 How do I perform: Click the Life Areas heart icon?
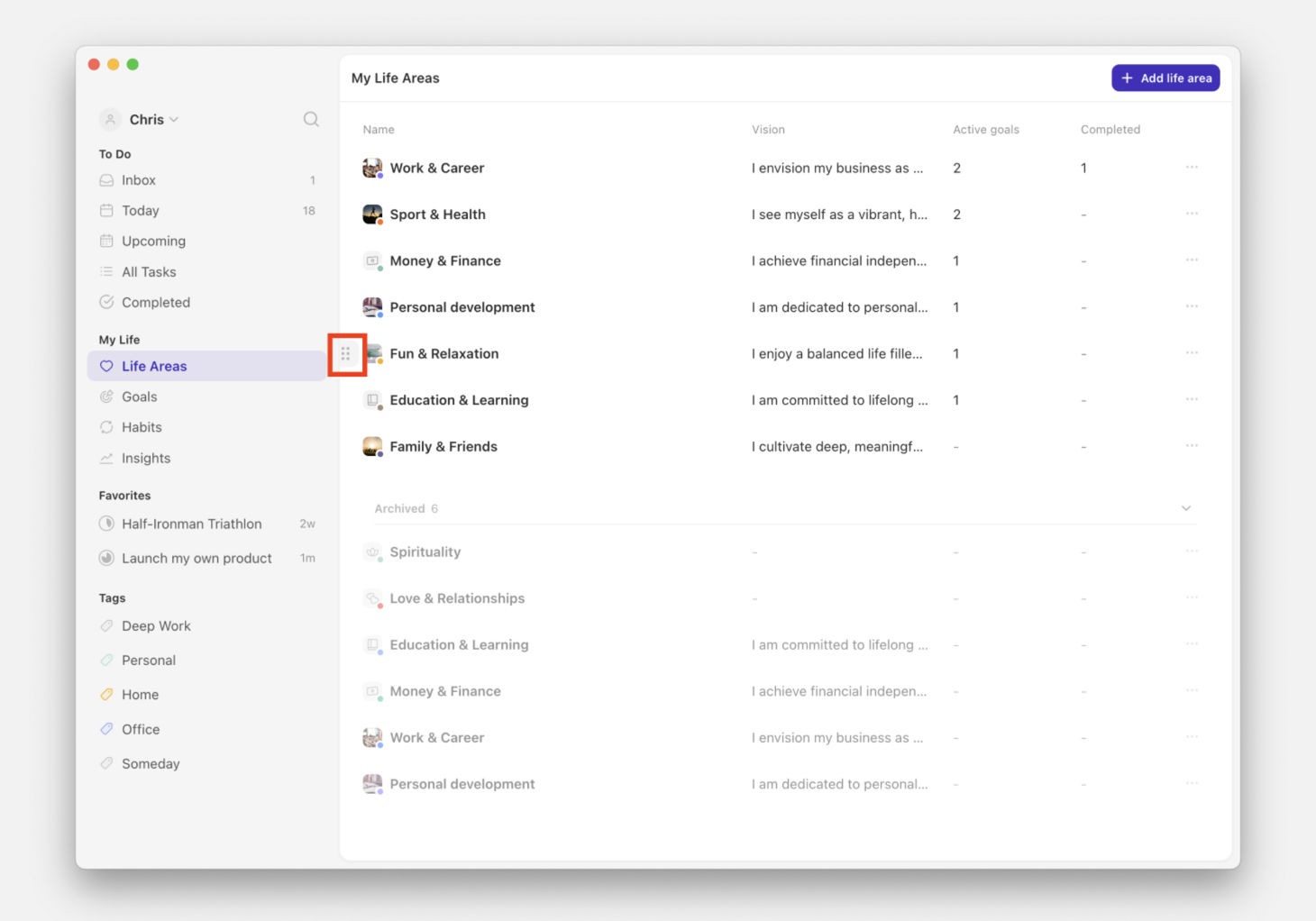pyautogui.click(x=106, y=366)
